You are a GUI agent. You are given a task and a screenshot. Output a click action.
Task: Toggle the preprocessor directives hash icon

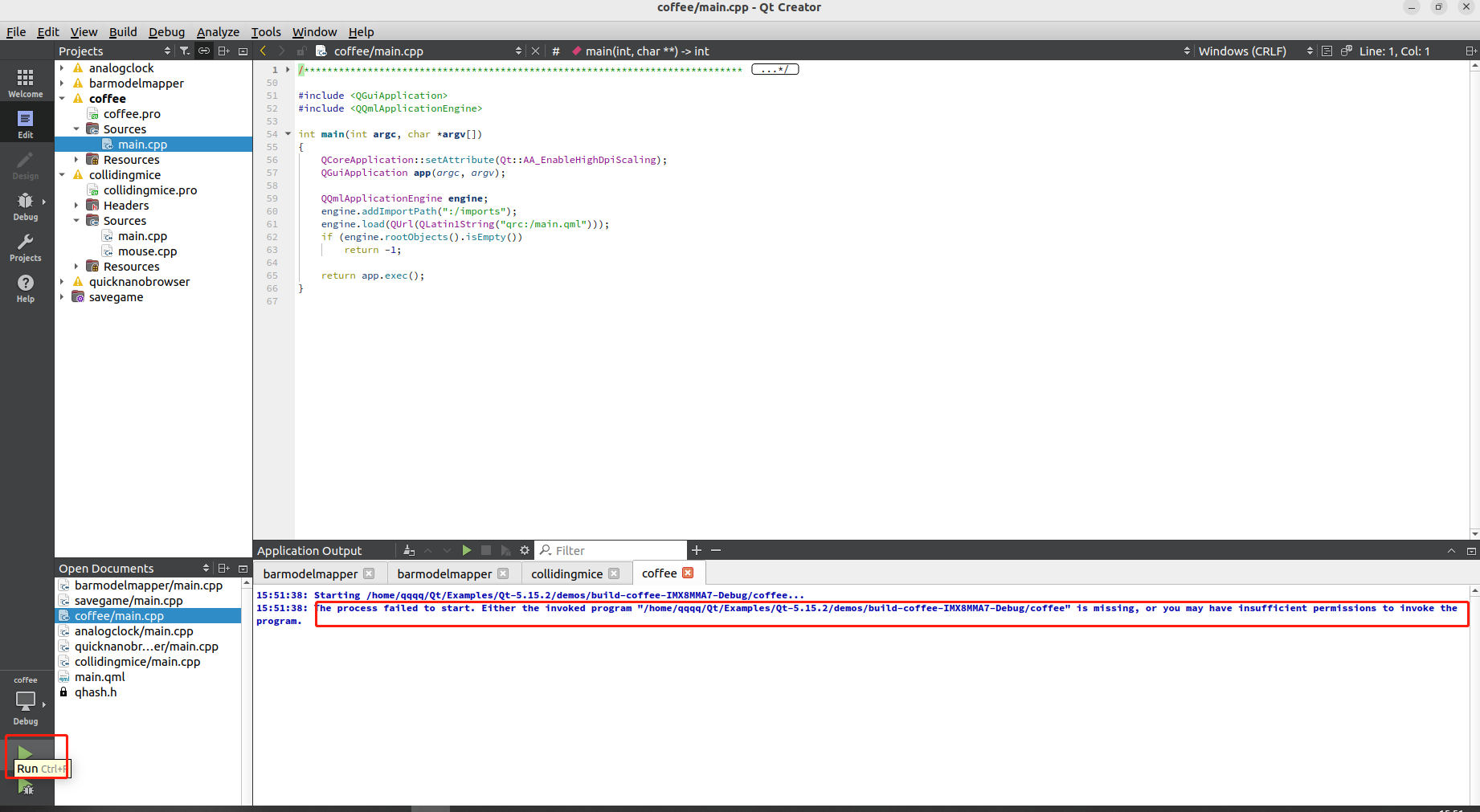click(x=555, y=51)
